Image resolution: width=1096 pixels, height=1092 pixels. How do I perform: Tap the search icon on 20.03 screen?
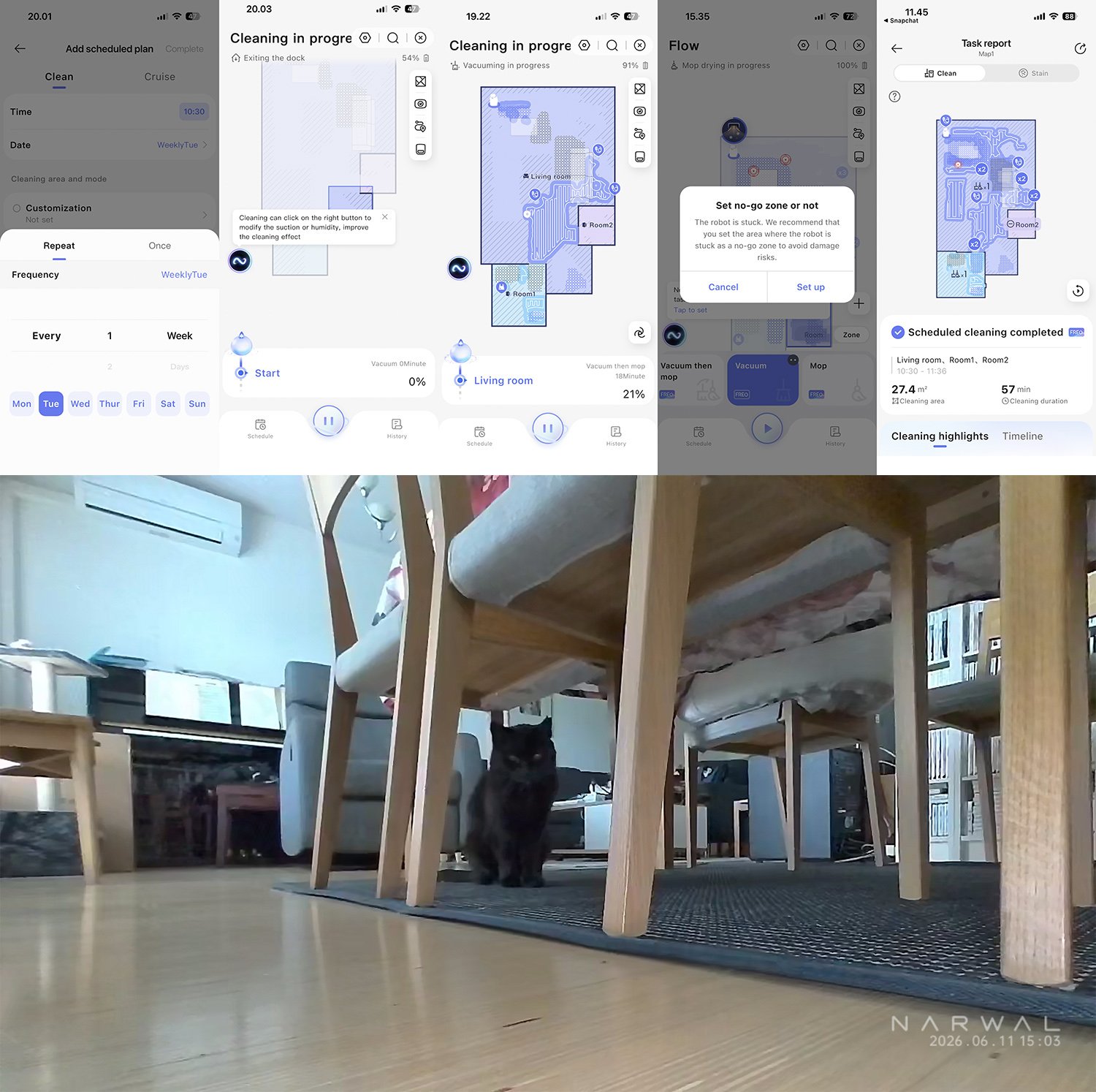(393, 38)
